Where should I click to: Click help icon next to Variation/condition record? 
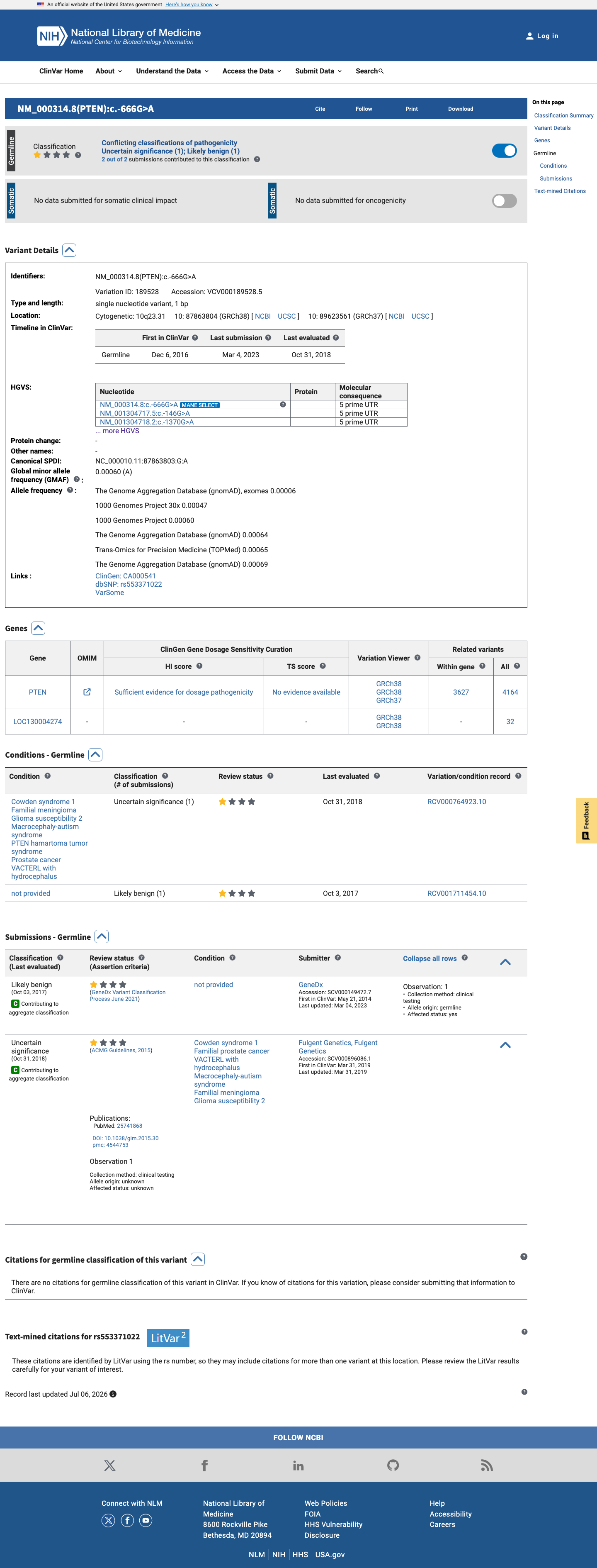519,776
